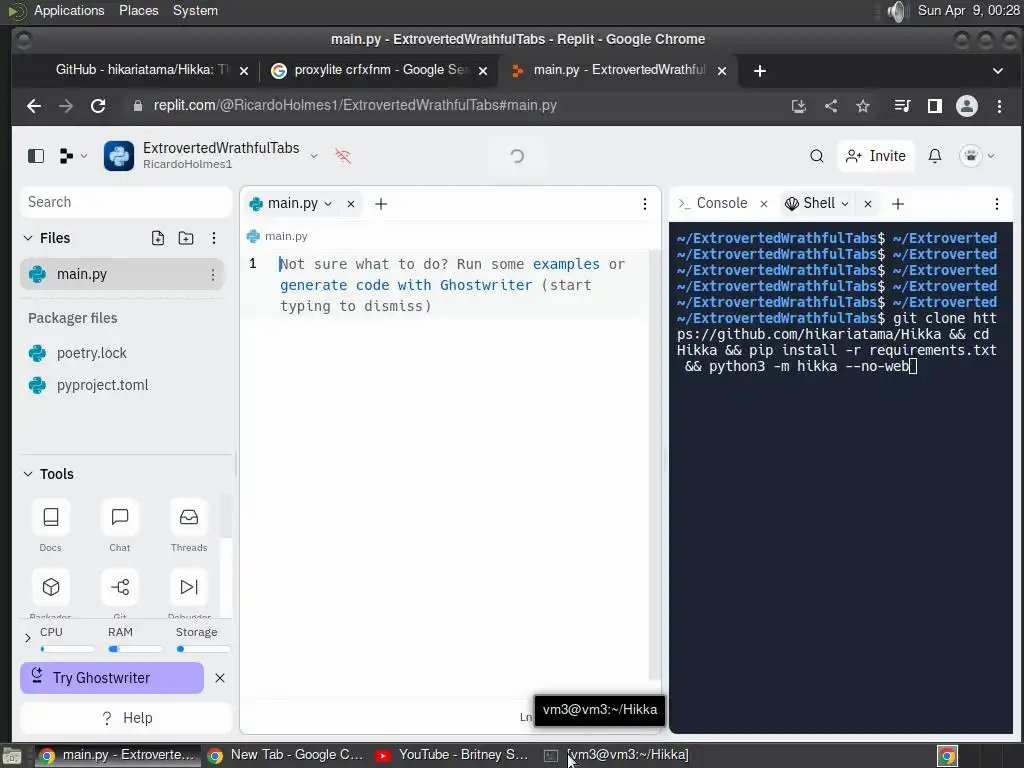This screenshot has height=768, width=1024.
Task: Add a new editor pane tab
Action: [x=381, y=204]
